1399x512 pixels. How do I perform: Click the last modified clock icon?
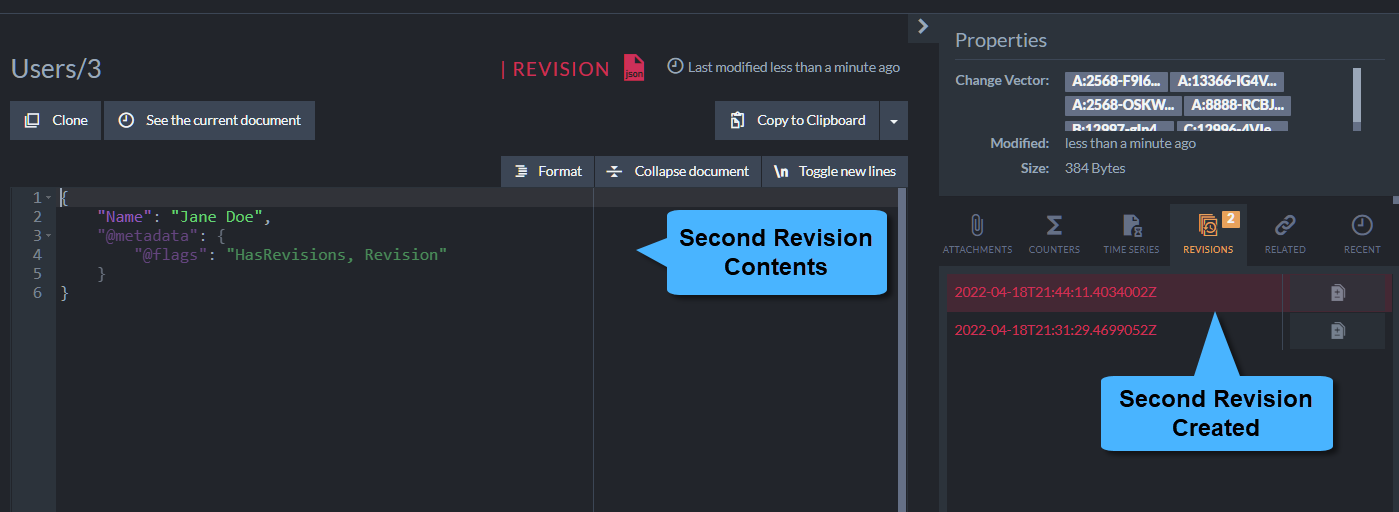(675, 66)
